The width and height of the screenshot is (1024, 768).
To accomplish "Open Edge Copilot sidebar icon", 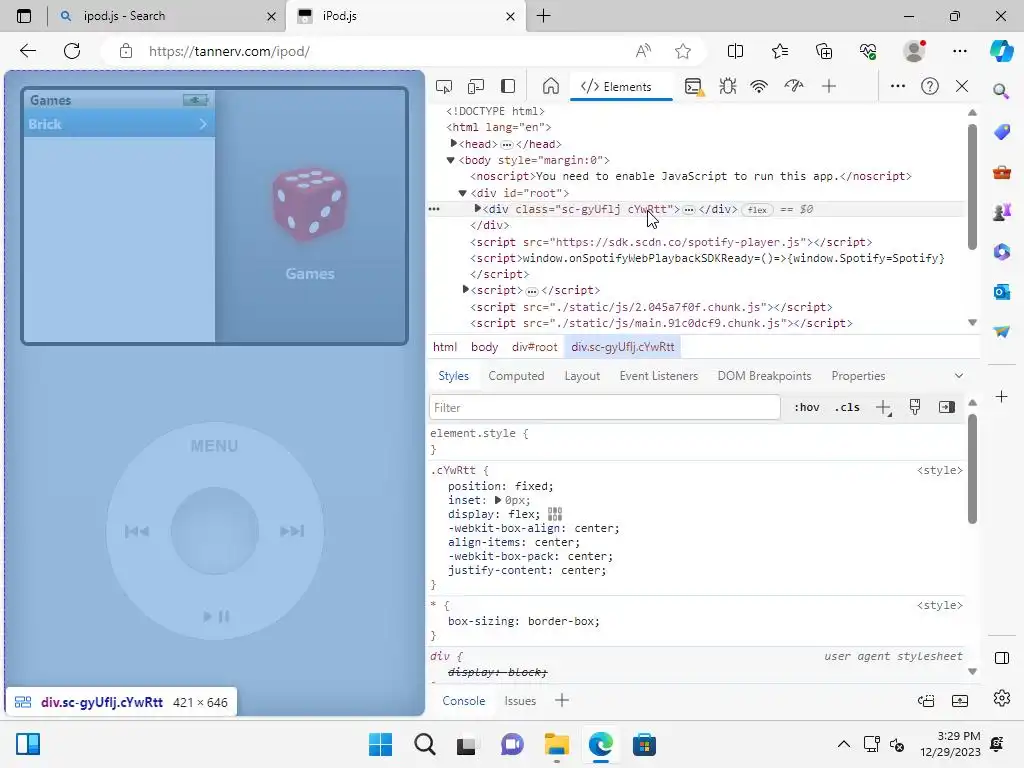I will point(1002,51).
